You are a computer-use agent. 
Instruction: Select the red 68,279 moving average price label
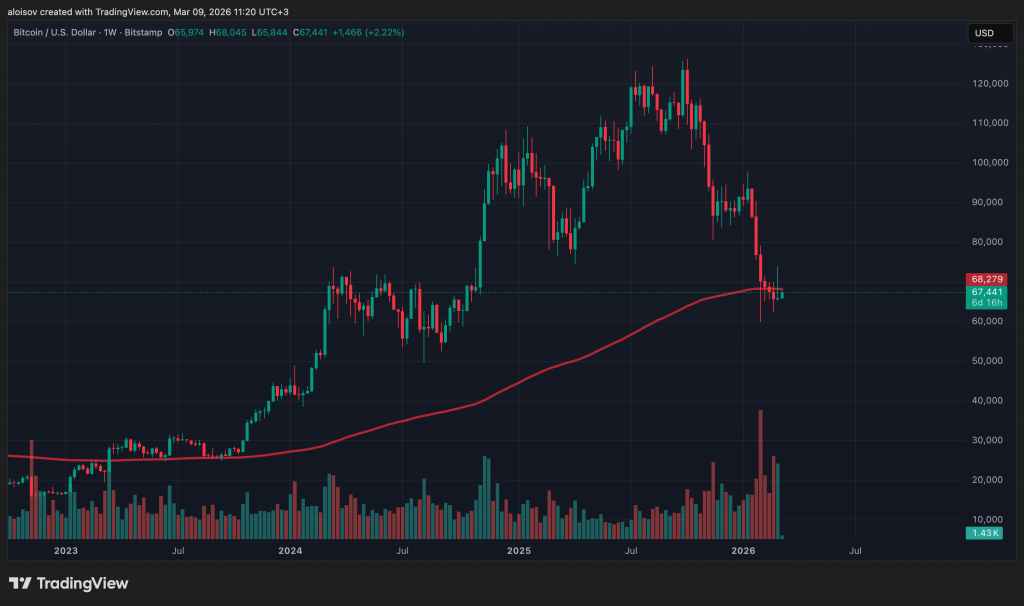[x=986, y=278]
